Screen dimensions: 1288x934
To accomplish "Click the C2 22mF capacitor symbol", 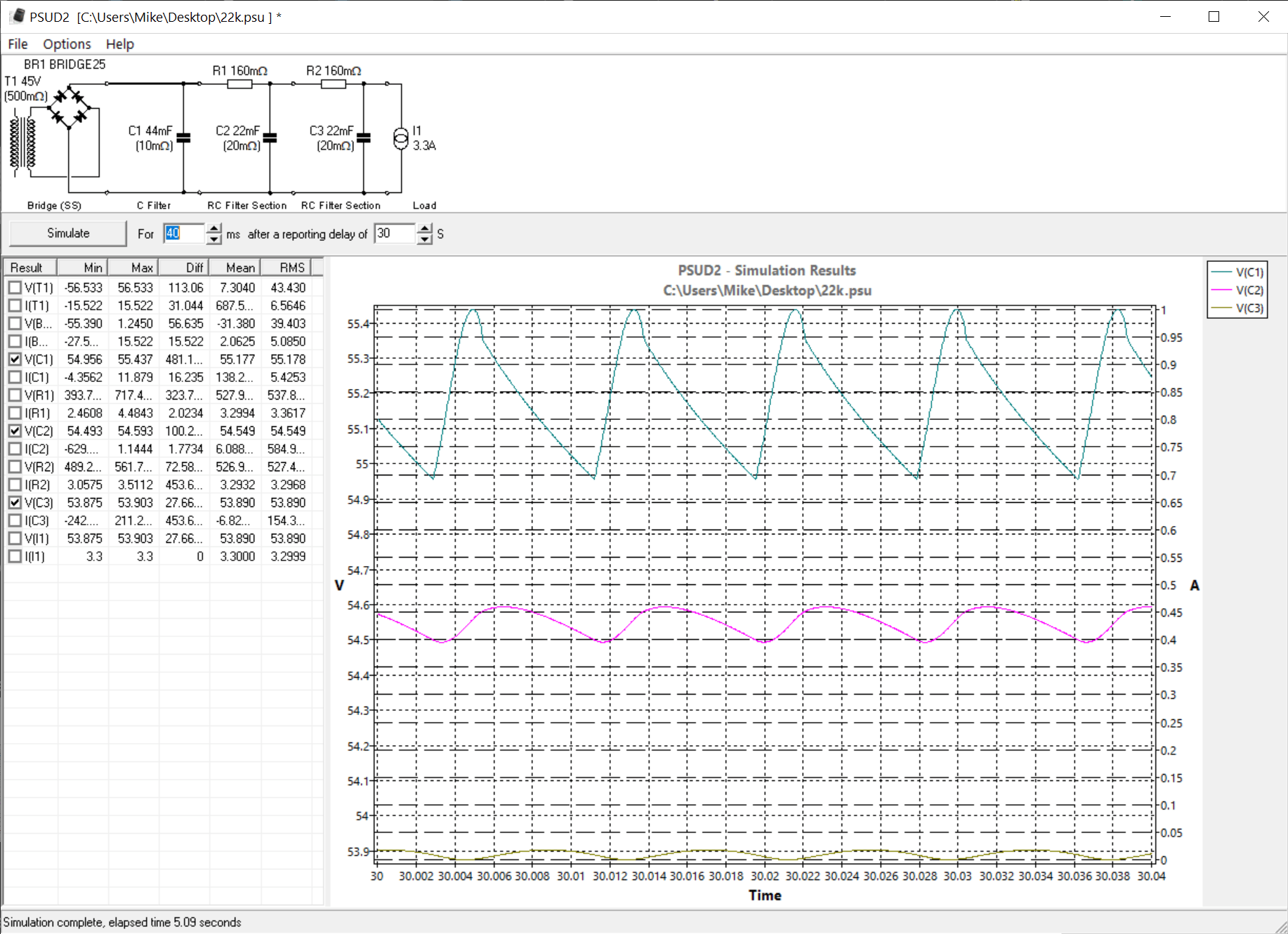I will pyautogui.click(x=270, y=138).
